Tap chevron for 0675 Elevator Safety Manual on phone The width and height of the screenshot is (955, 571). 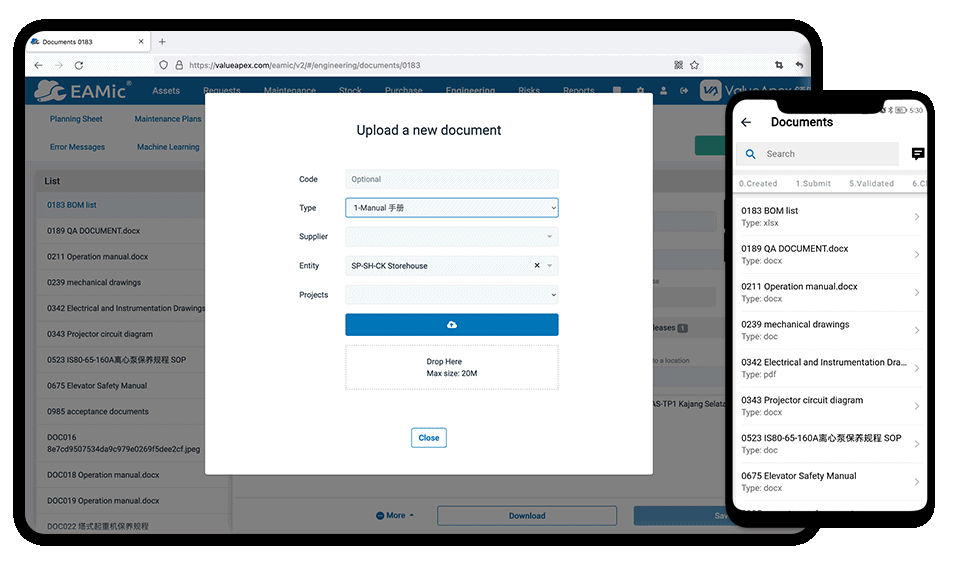click(x=917, y=482)
